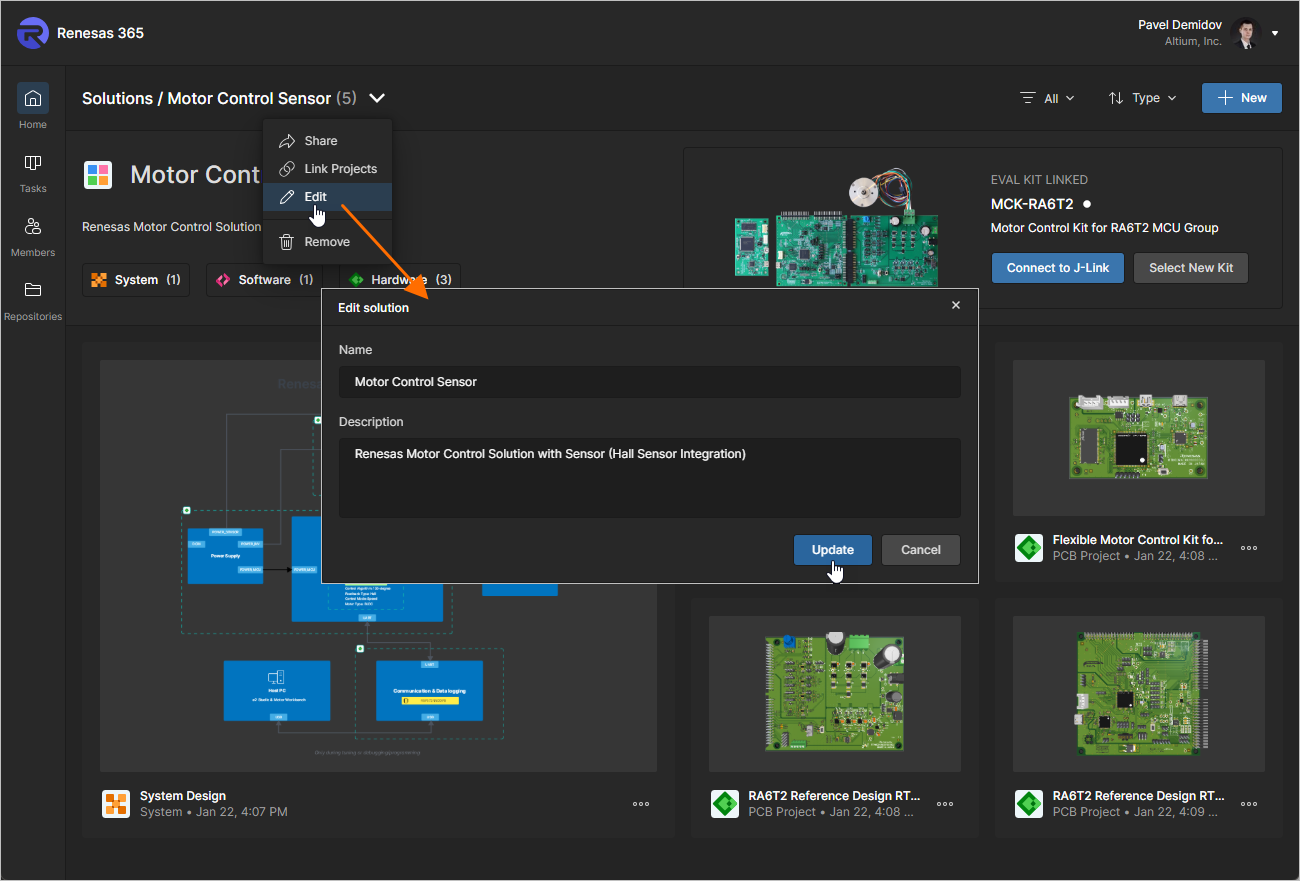Open the Members section in the sidebar
The height and width of the screenshot is (881, 1300).
[x=33, y=235]
